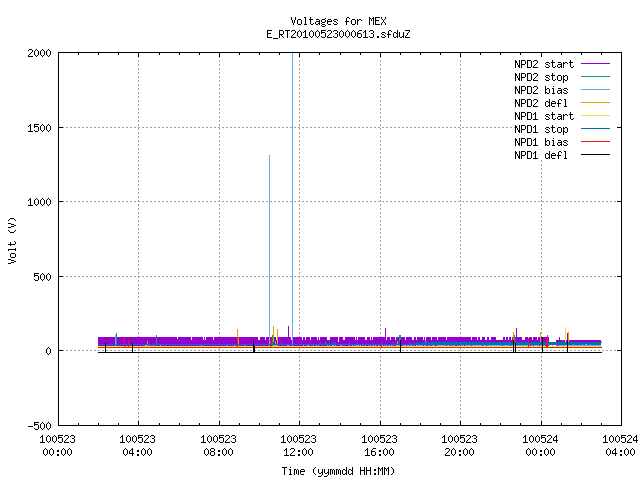Click the 0 y-axis tick label
Screen dimensions: 640x480
(x=49, y=351)
